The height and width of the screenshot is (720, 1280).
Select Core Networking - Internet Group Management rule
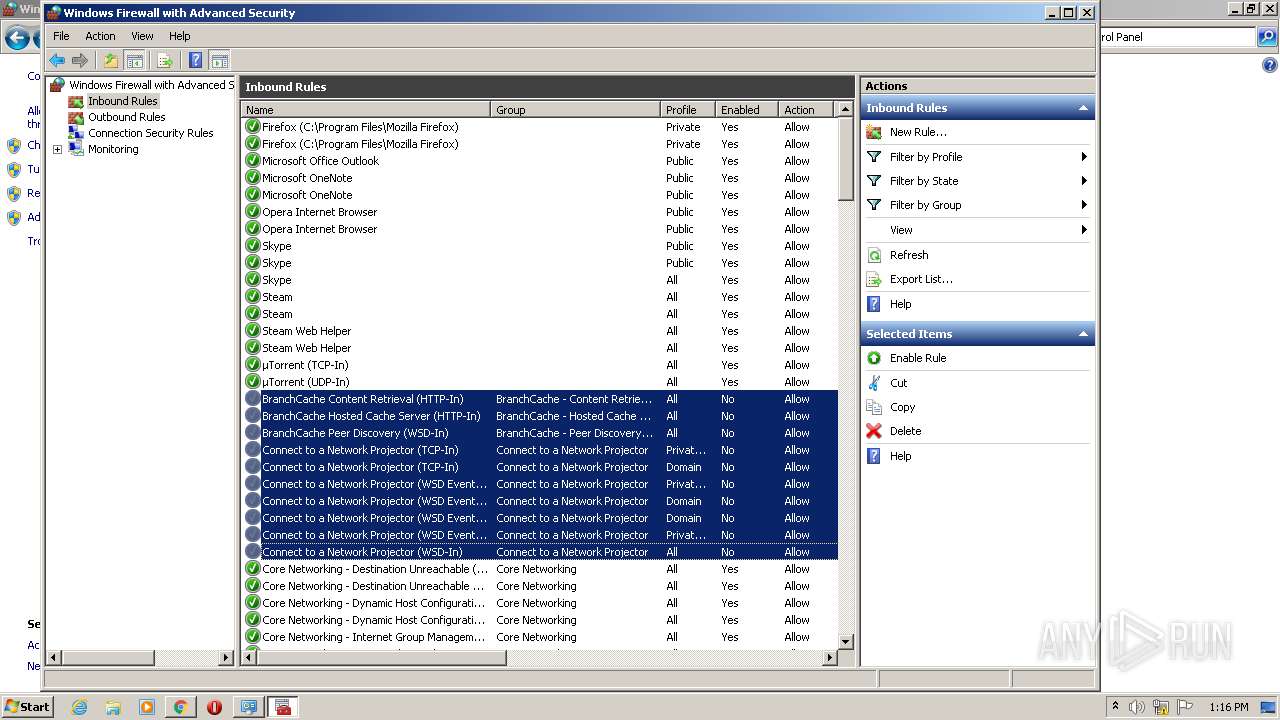coord(540,637)
